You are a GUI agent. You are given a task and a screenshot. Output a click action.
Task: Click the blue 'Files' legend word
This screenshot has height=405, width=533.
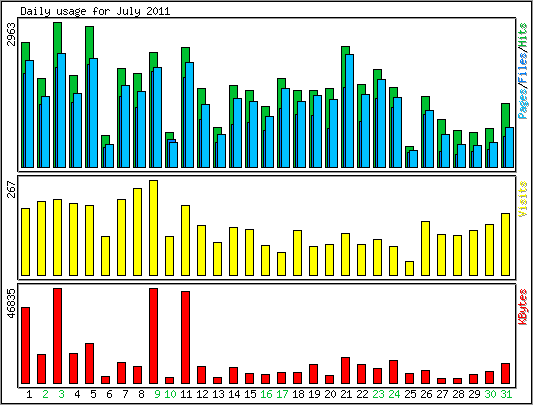point(522,68)
